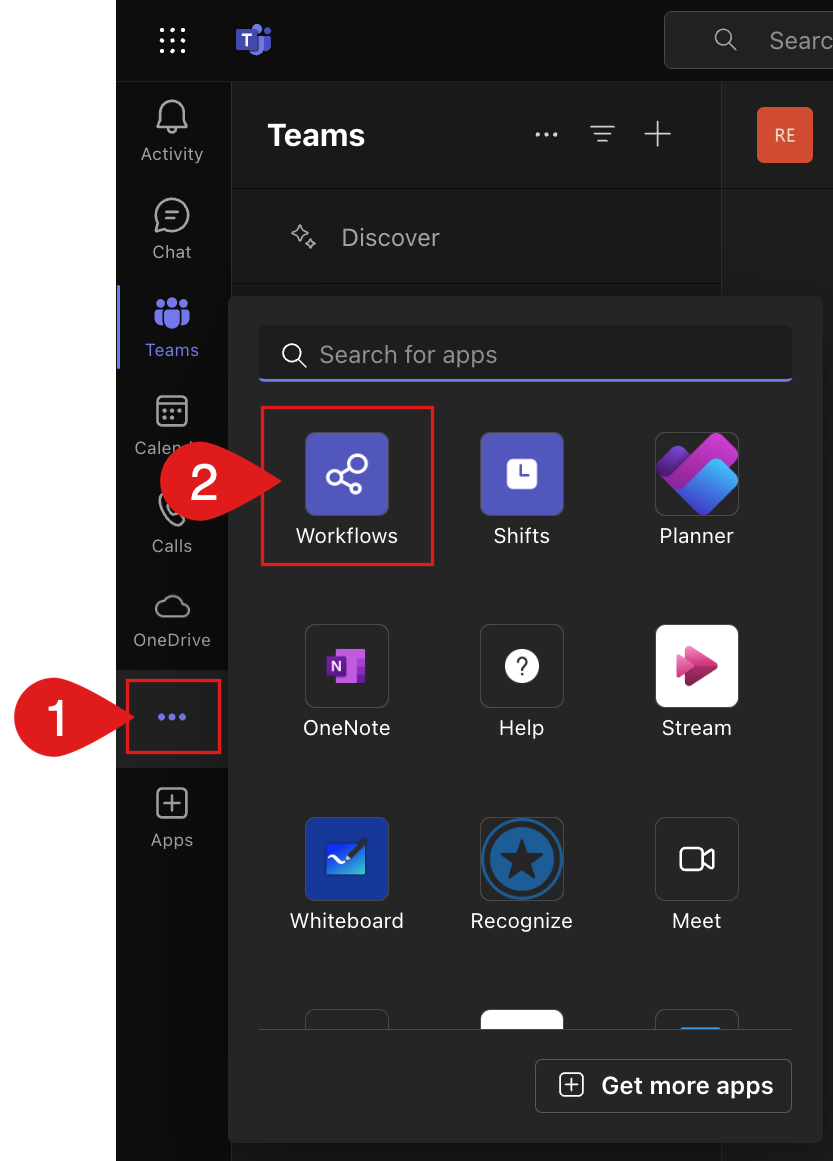Switch to the Chat tab

point(172,229)
